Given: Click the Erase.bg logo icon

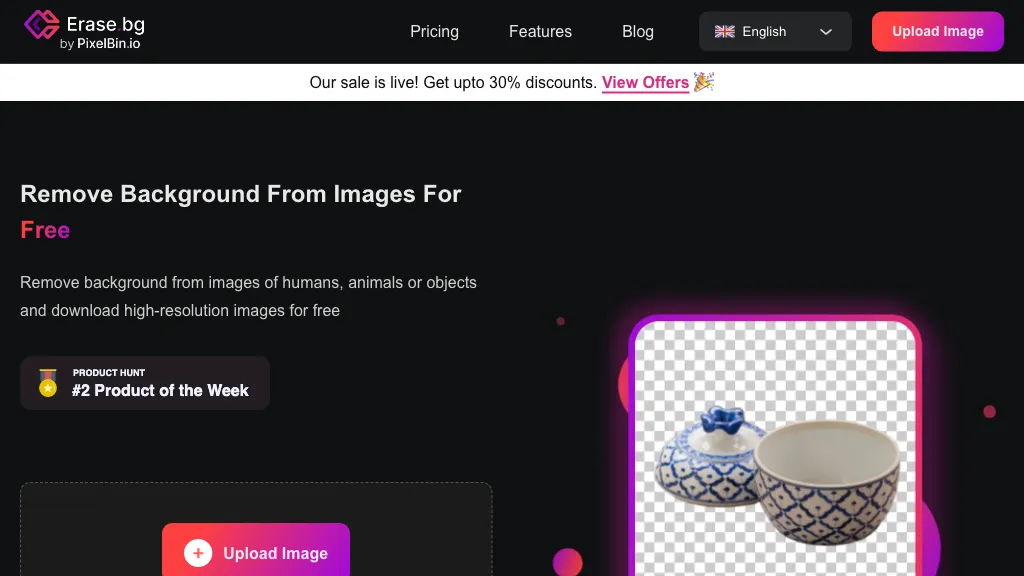Looking at the screenshot, I should [42, 25].
